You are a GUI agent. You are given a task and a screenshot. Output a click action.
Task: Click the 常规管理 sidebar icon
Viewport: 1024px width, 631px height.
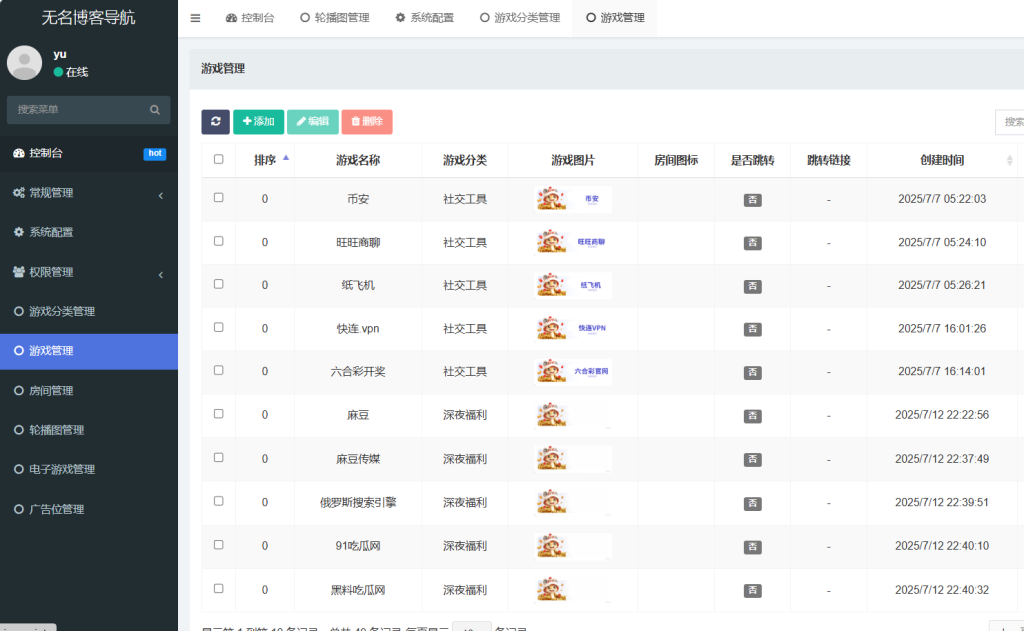point(18,192)
